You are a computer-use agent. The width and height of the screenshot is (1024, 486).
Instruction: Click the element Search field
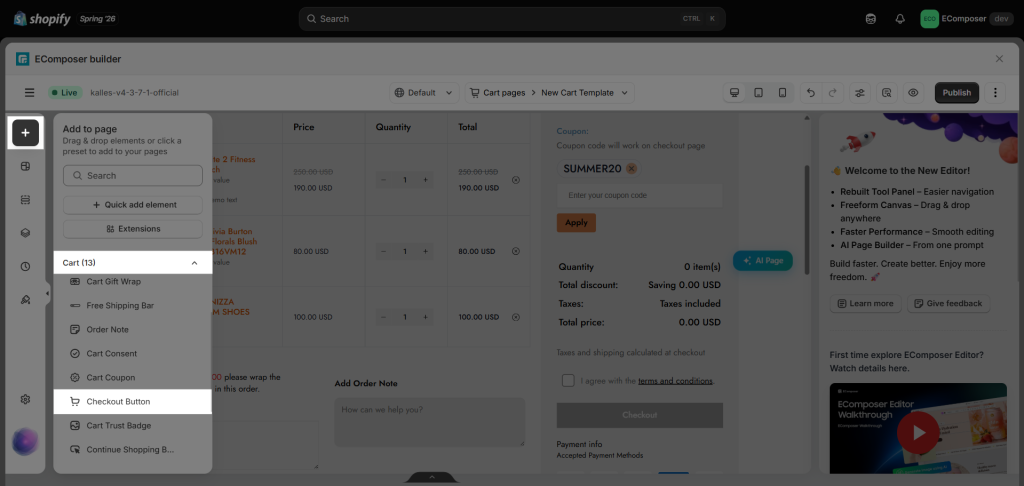pos(133,176)
